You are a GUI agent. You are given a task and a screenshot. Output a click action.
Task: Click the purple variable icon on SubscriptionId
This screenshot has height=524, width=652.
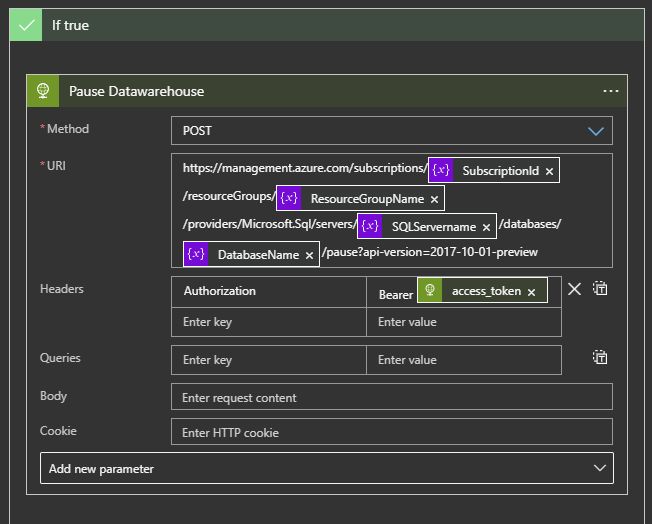(441, 170)
